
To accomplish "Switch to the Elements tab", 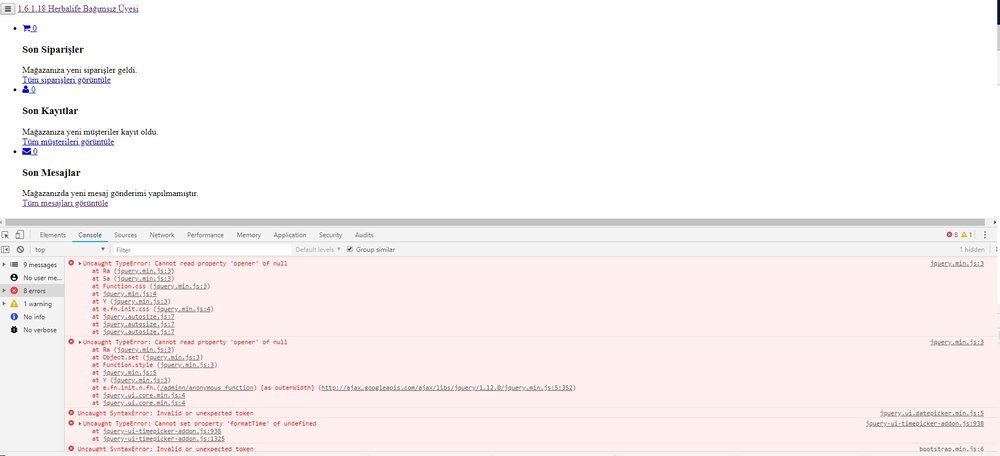I will coord(53,235).
